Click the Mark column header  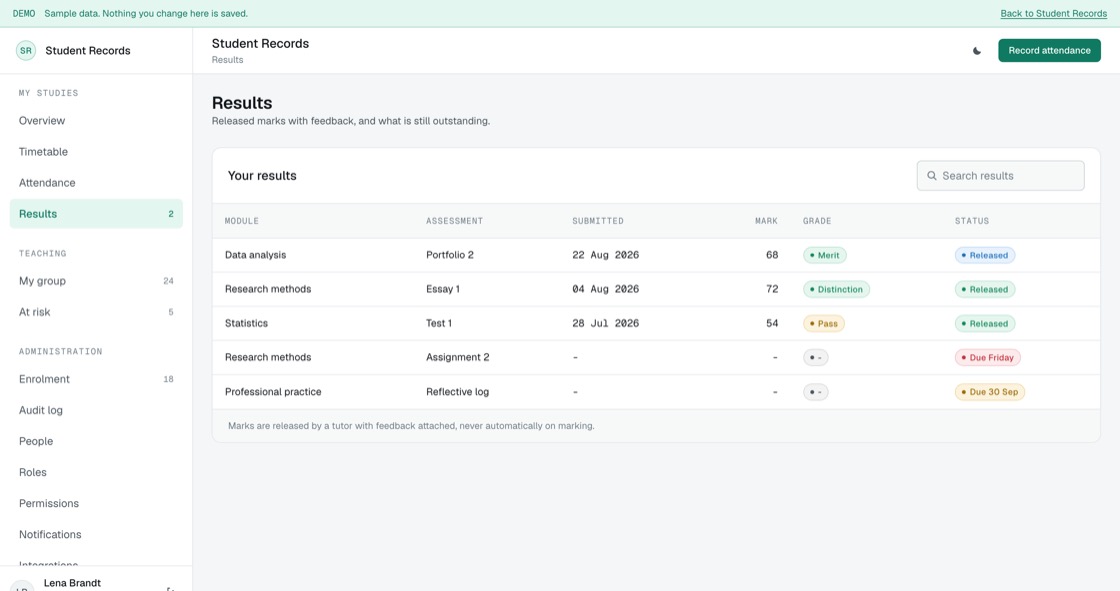tap(766, 222)
